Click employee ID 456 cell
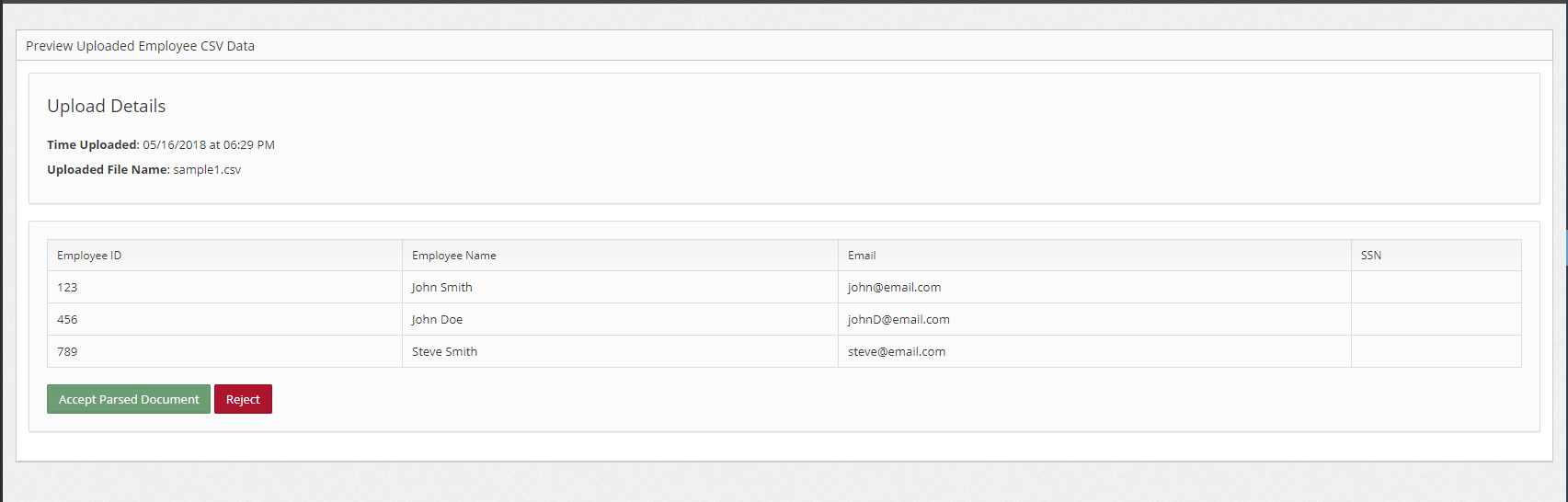 [224, 319]
